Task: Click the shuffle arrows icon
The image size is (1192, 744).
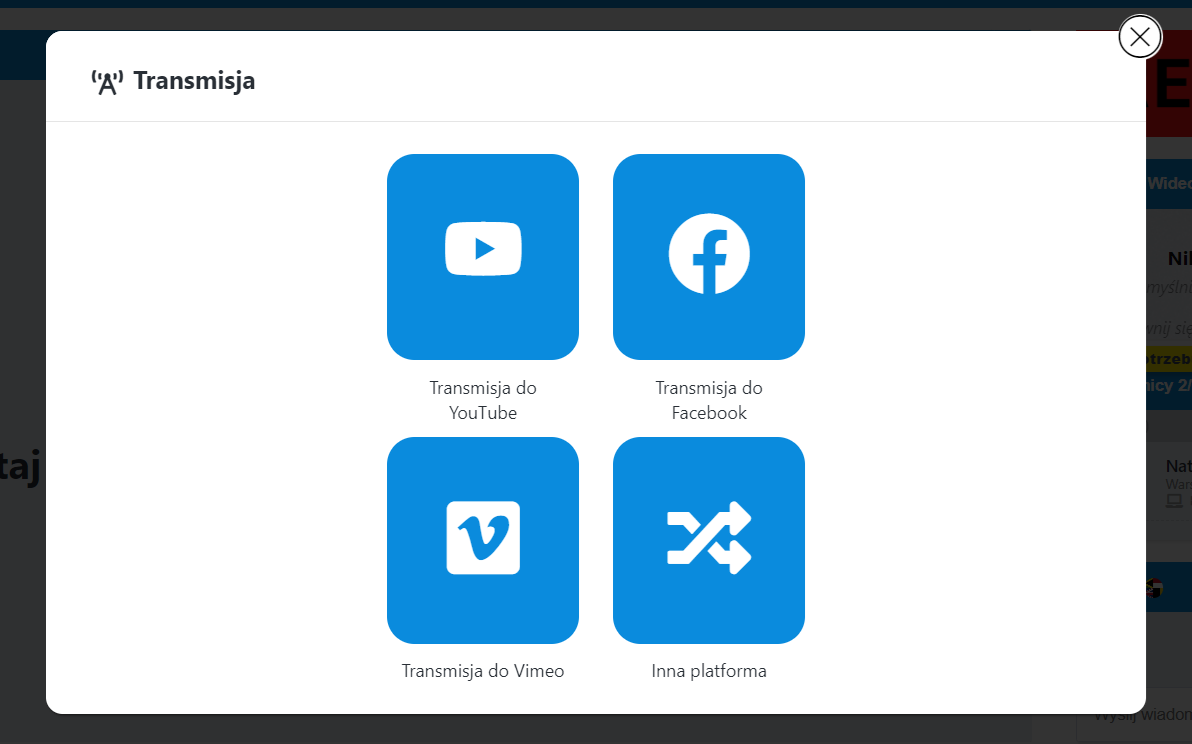Action: click(709, 537)
